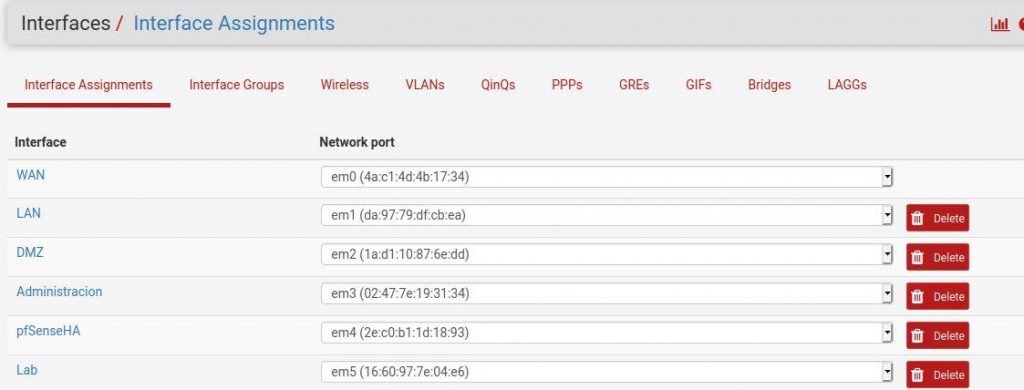Open the WAN network port dropdown
1024x390 pixels.
point(607,176)
